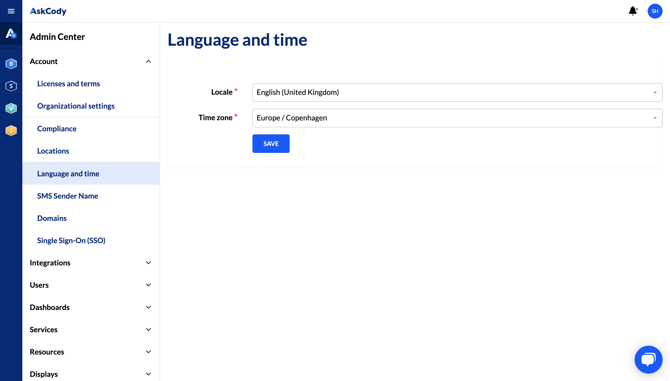670x381 pixels.
Task: Open the hamburger menu icon
Action: 11,11
